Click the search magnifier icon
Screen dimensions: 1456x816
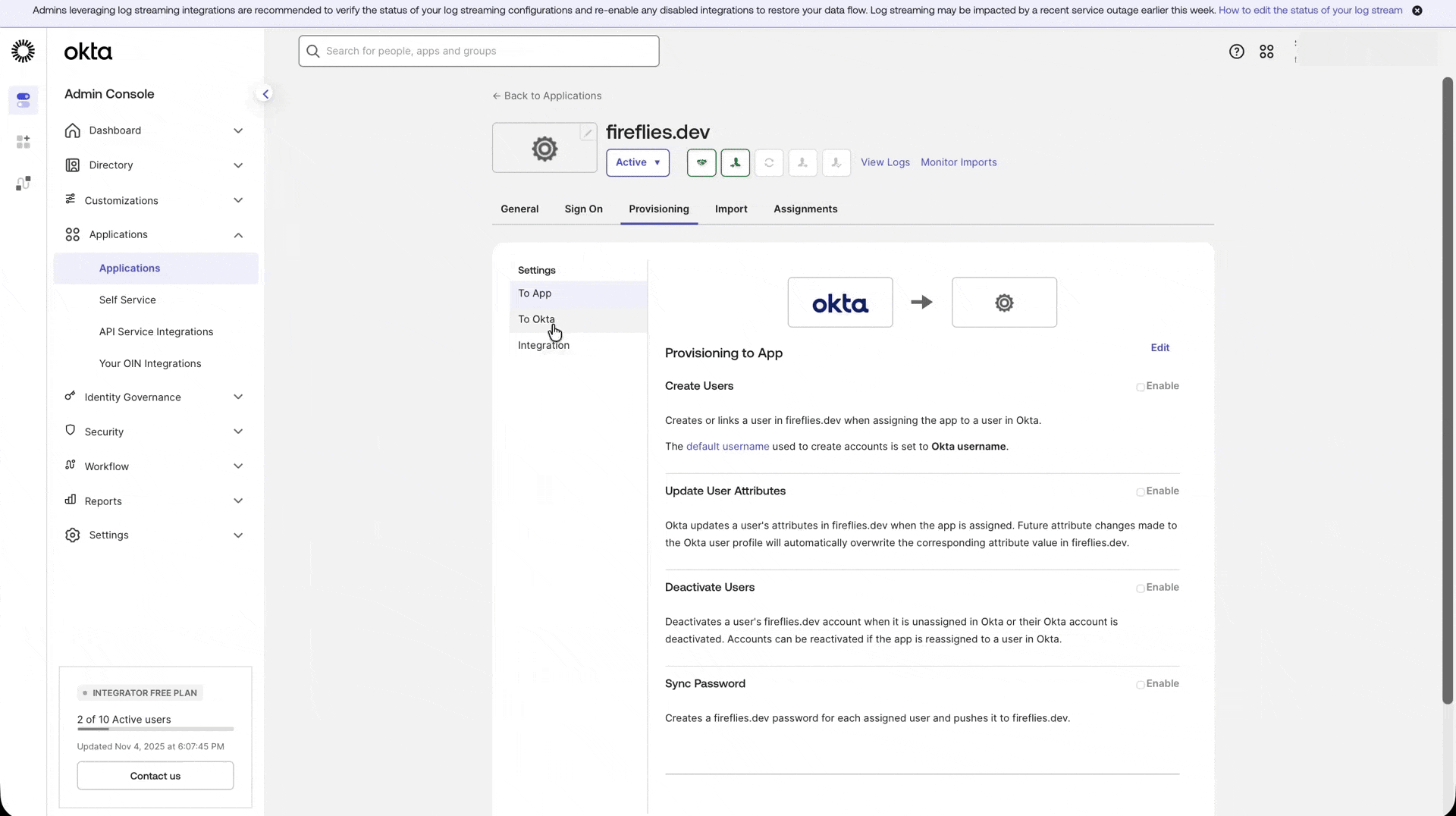[312, 51]
